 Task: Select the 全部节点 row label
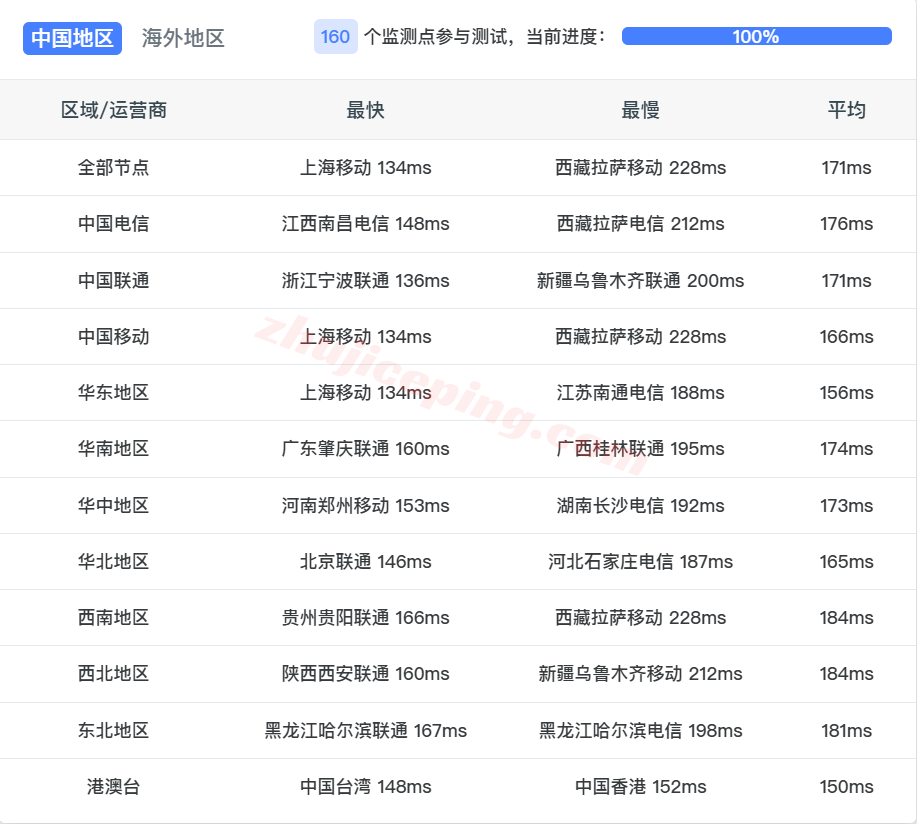coord(113,168)
